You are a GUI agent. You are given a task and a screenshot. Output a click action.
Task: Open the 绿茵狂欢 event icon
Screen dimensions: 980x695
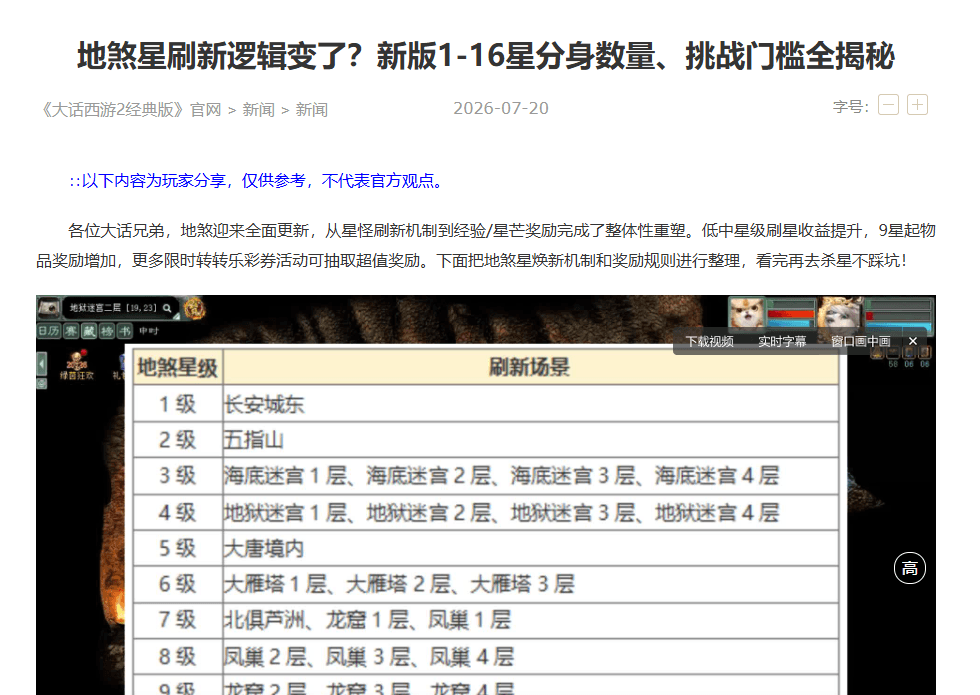(x=77, y=365)
